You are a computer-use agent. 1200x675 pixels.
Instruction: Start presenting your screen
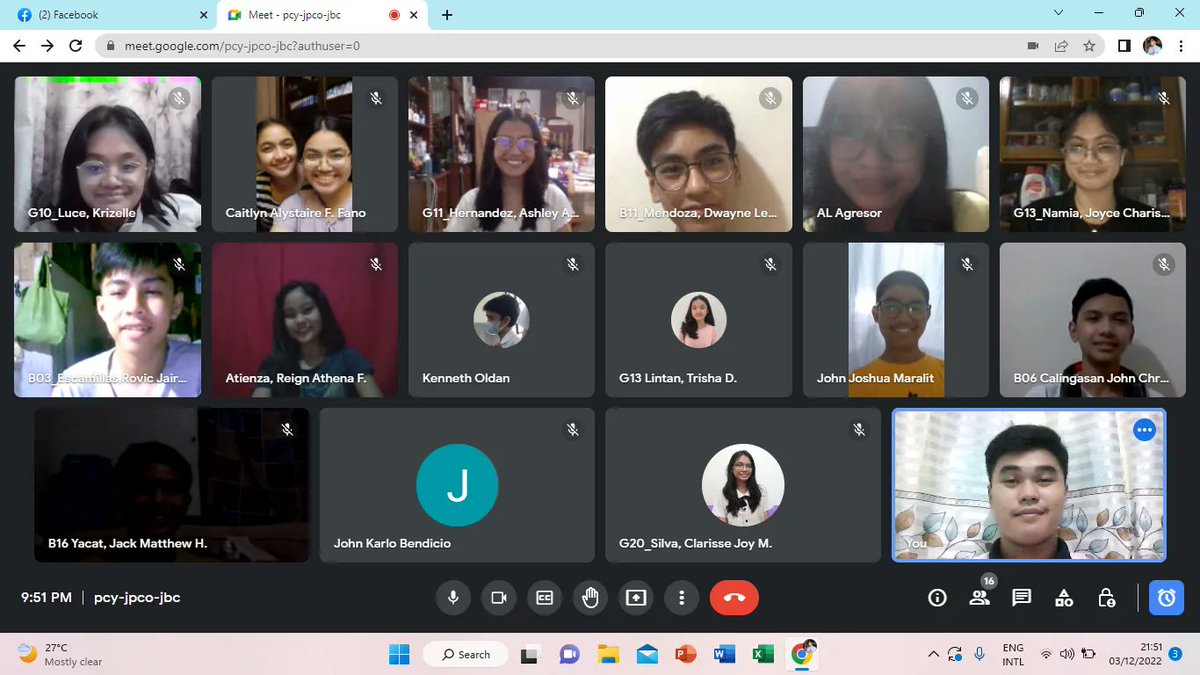[636, 598]
